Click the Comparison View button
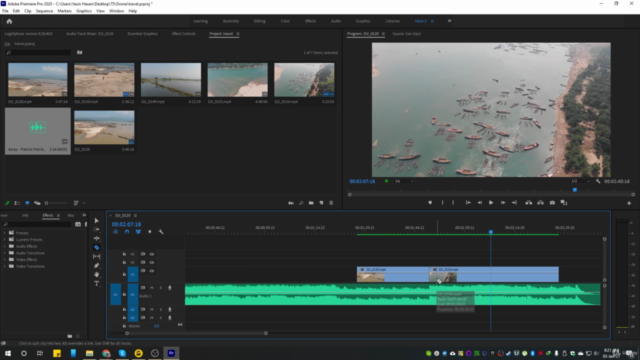Image resolution: width=640 pixels, height=360 pixels. 564,202
